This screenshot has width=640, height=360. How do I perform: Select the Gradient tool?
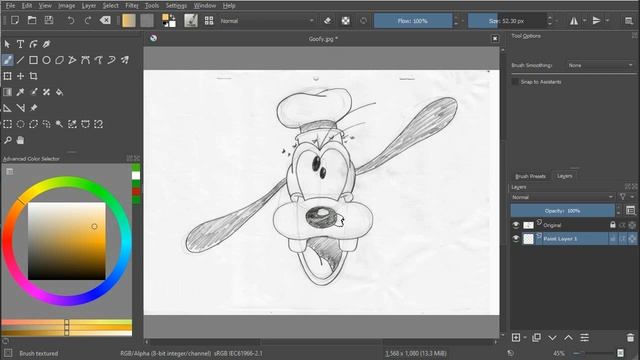[7, 92]
